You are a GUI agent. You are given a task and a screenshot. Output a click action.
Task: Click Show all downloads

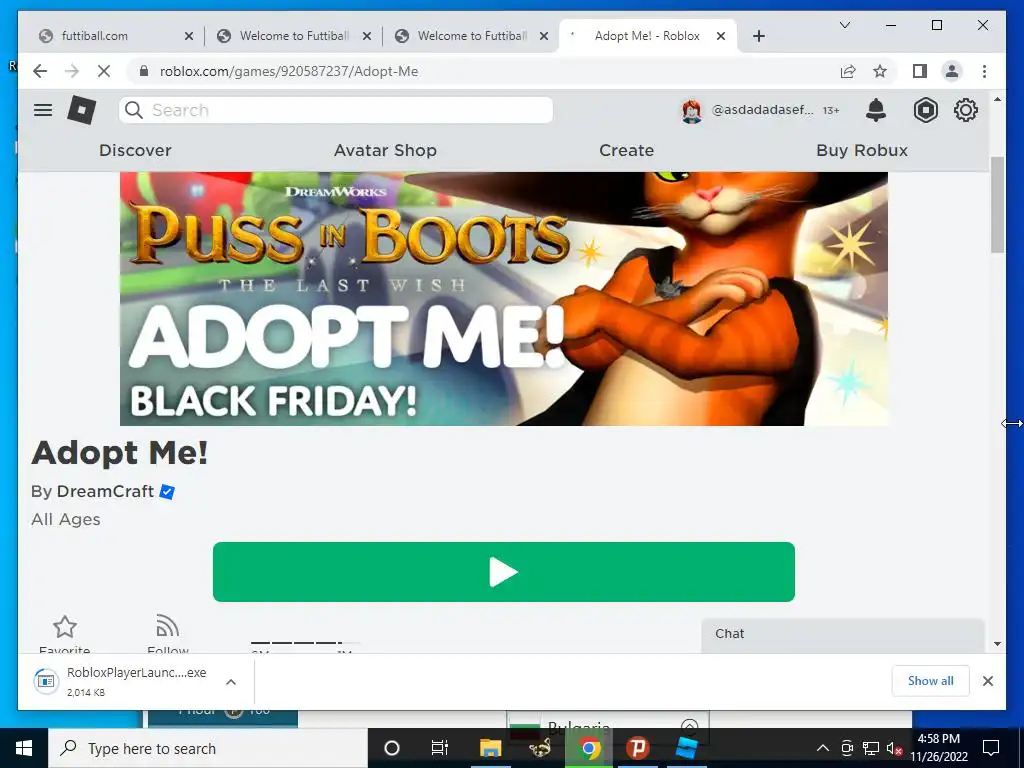pyautogui.click(x=931, y=681)
